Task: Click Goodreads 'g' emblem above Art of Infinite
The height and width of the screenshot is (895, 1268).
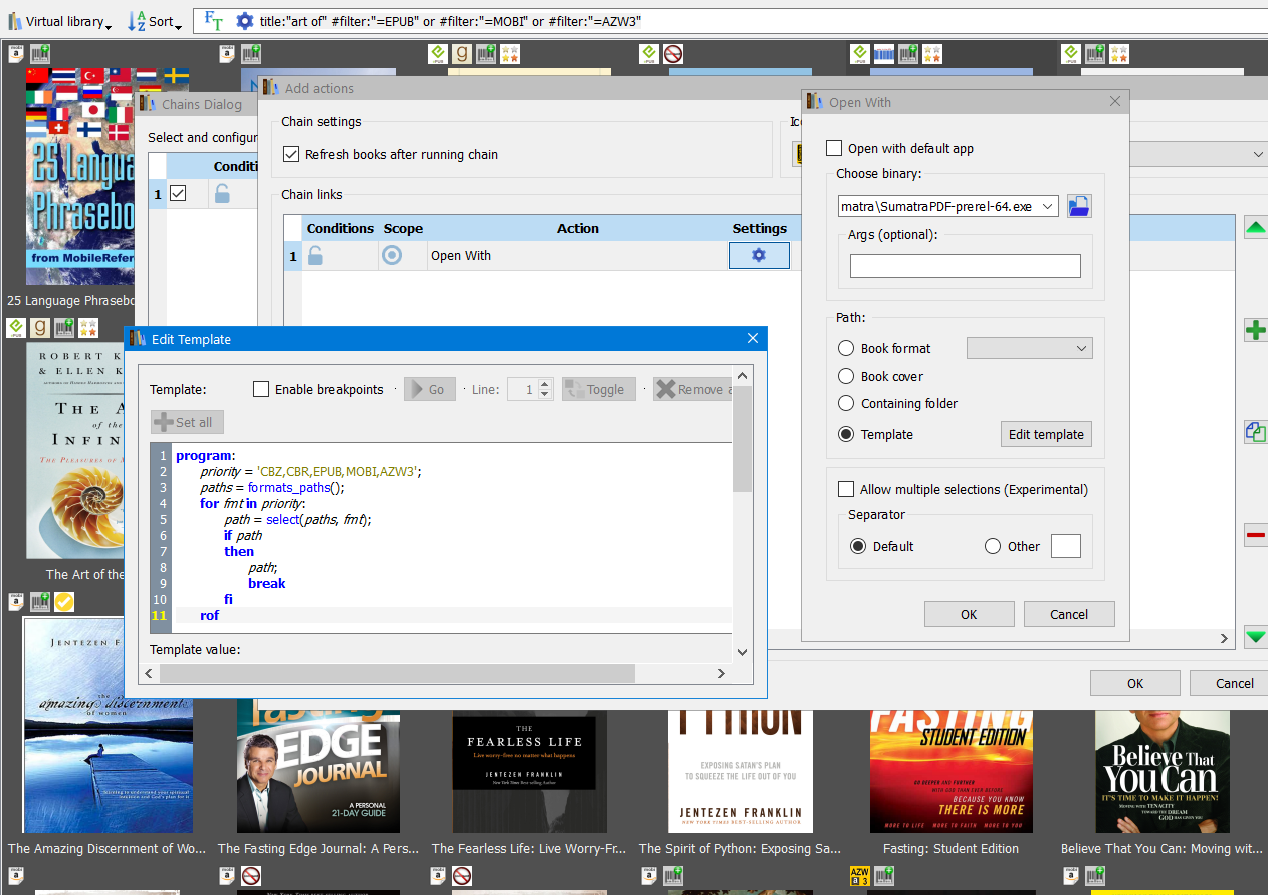Action: [40, 328]
